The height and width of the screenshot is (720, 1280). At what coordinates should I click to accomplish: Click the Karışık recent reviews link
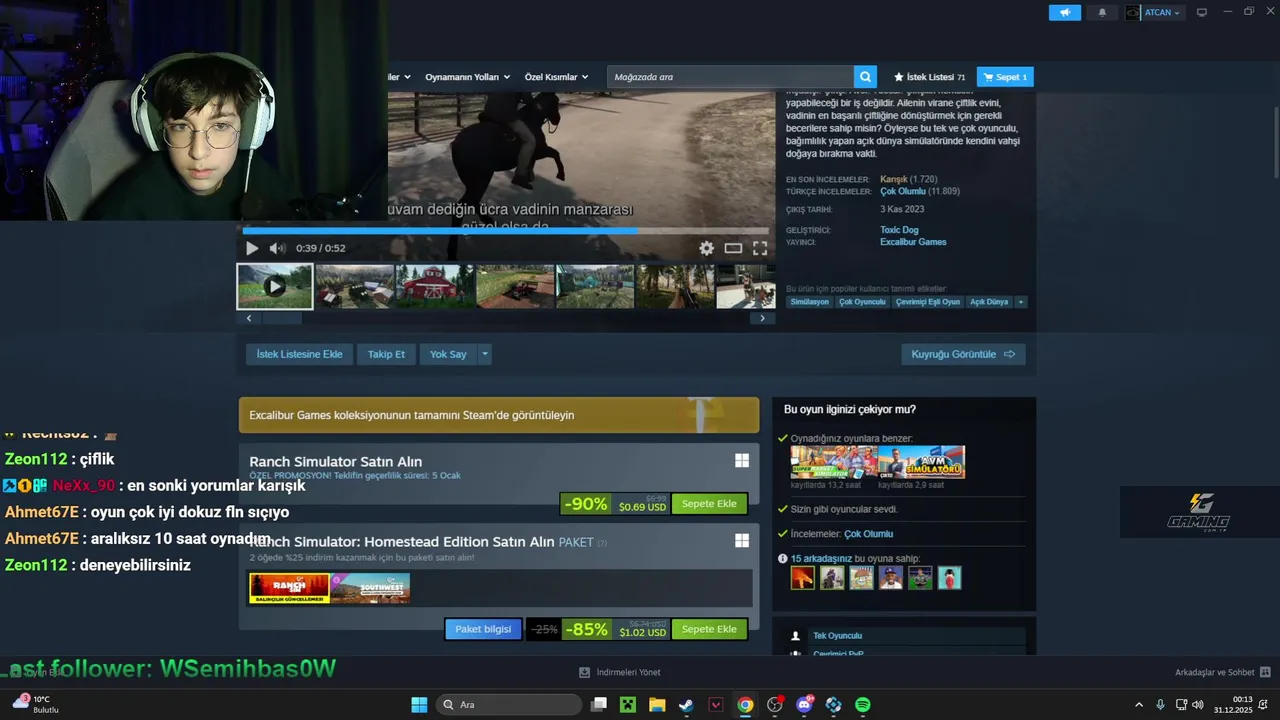(x=894, y=179)
